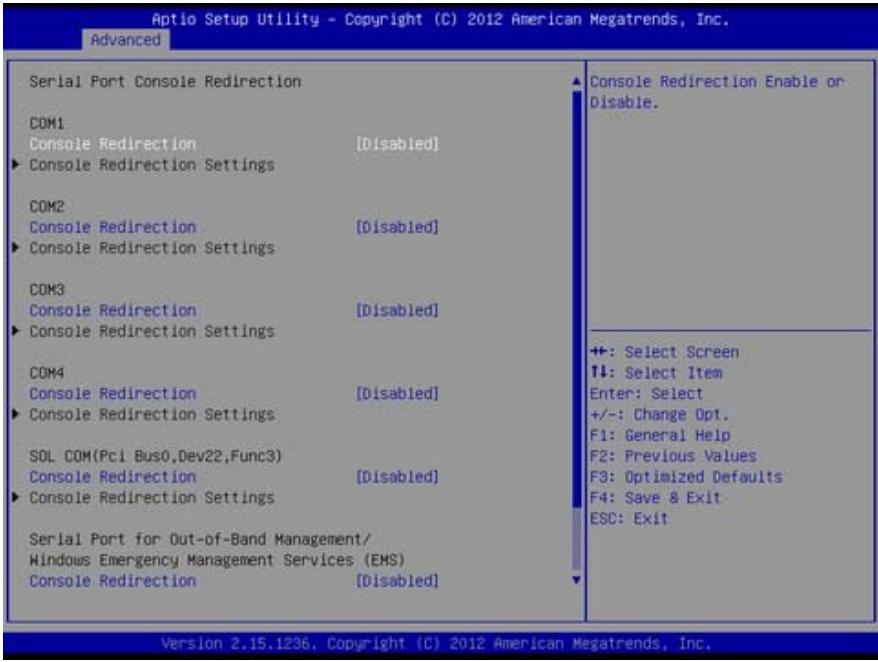
Task: Click the vertical scrollbar thumb
Action: tap(576, 300)
